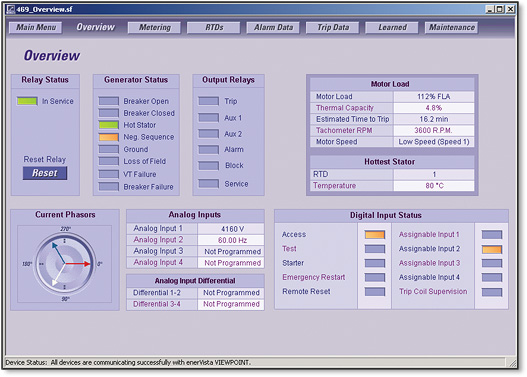Click the Assignable Input 3 indicator
The height and width of the screenshot is (377, 527).
pos(492,263)
